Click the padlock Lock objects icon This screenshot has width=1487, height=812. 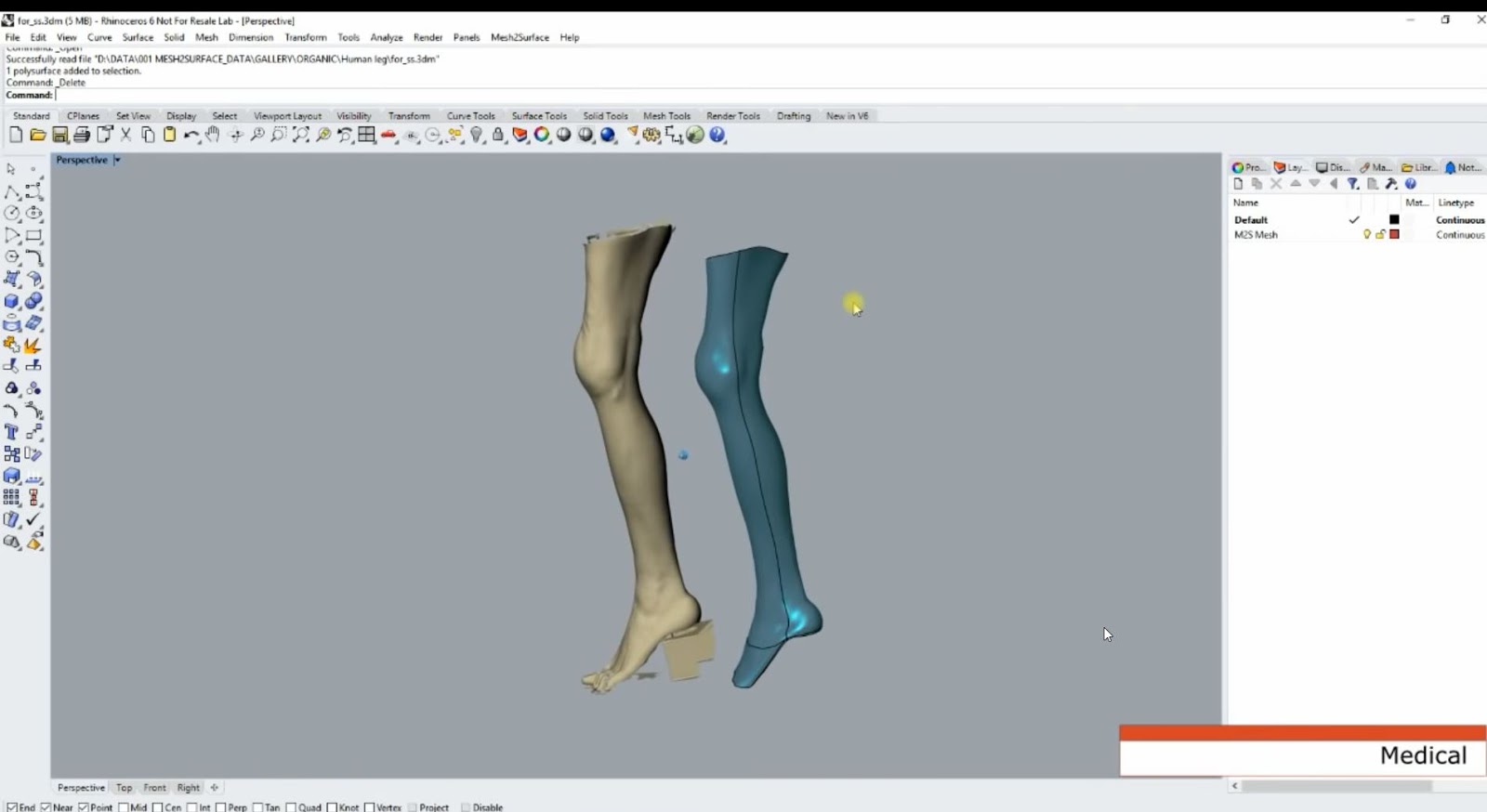[x=498, y=136]
